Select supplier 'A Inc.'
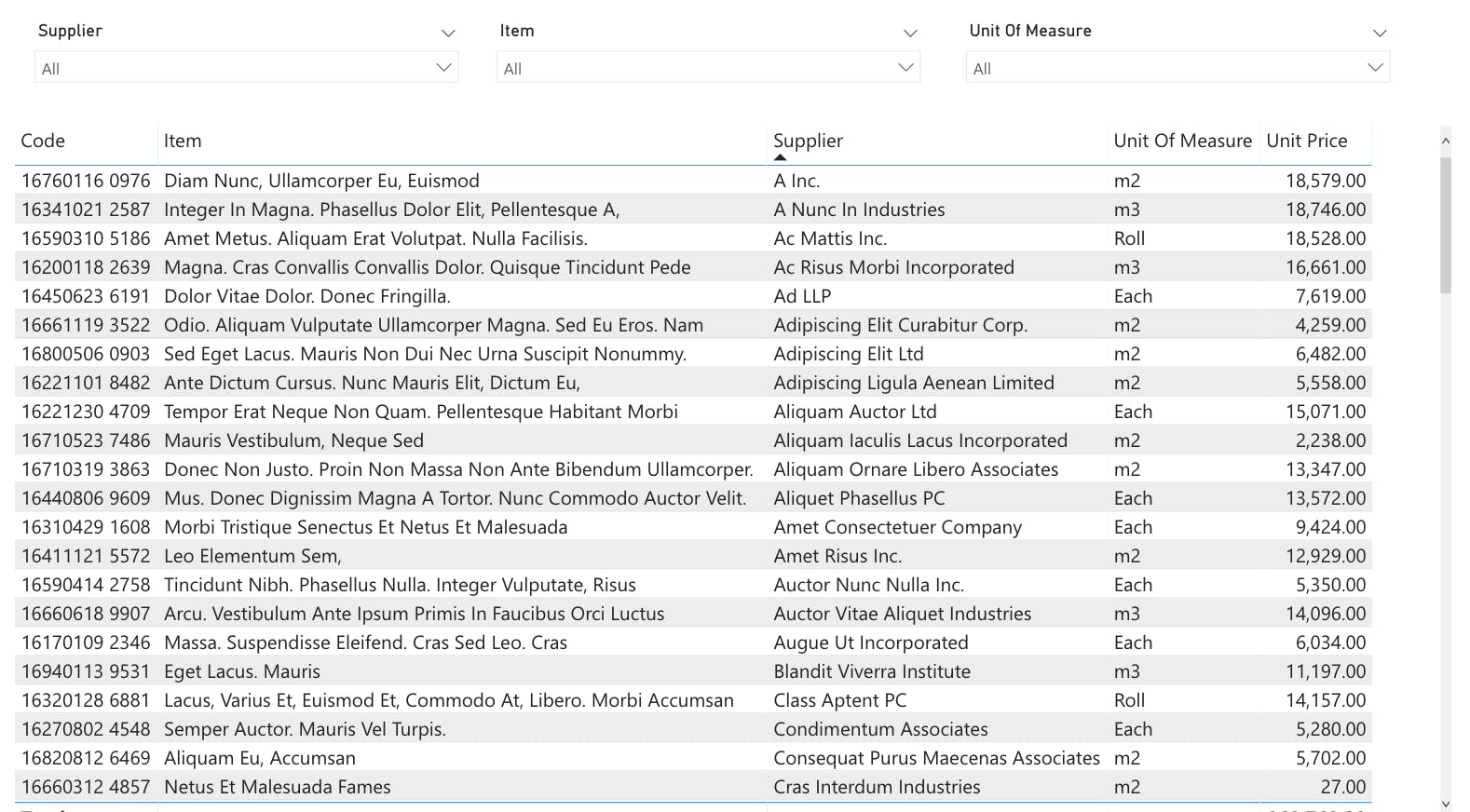 pos(796,181)
